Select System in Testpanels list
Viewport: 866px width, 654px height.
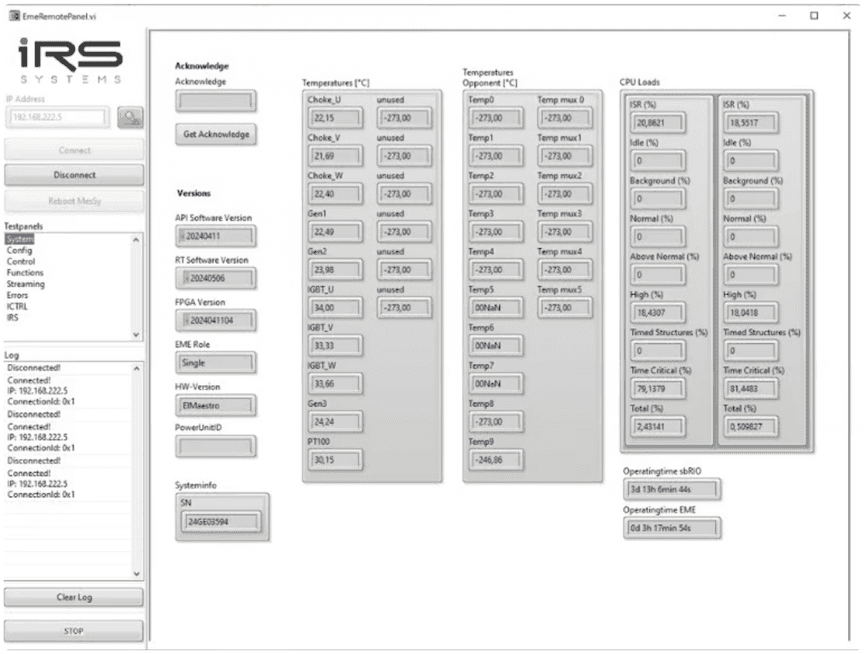click(20, 239)
